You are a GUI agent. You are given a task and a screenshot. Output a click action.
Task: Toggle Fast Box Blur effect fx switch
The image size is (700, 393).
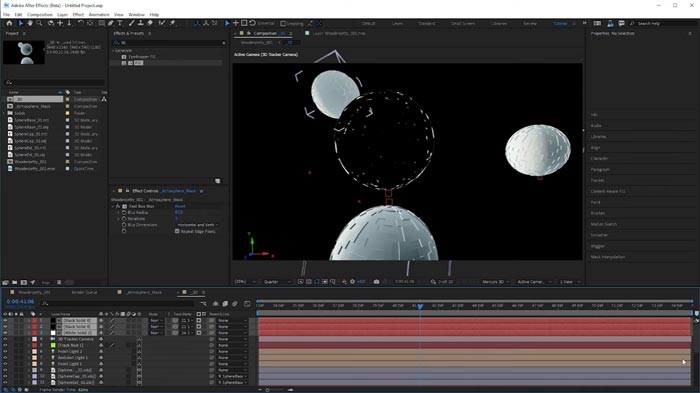click(x=118, y=206)
